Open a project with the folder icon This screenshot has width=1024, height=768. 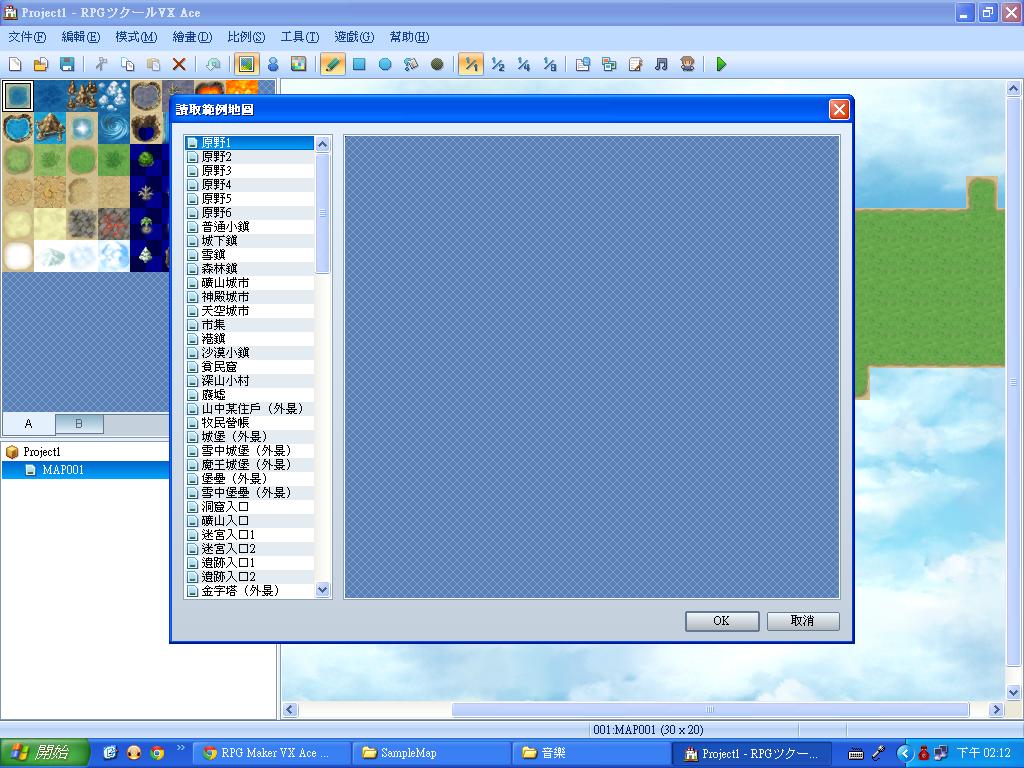pos(40,64)
